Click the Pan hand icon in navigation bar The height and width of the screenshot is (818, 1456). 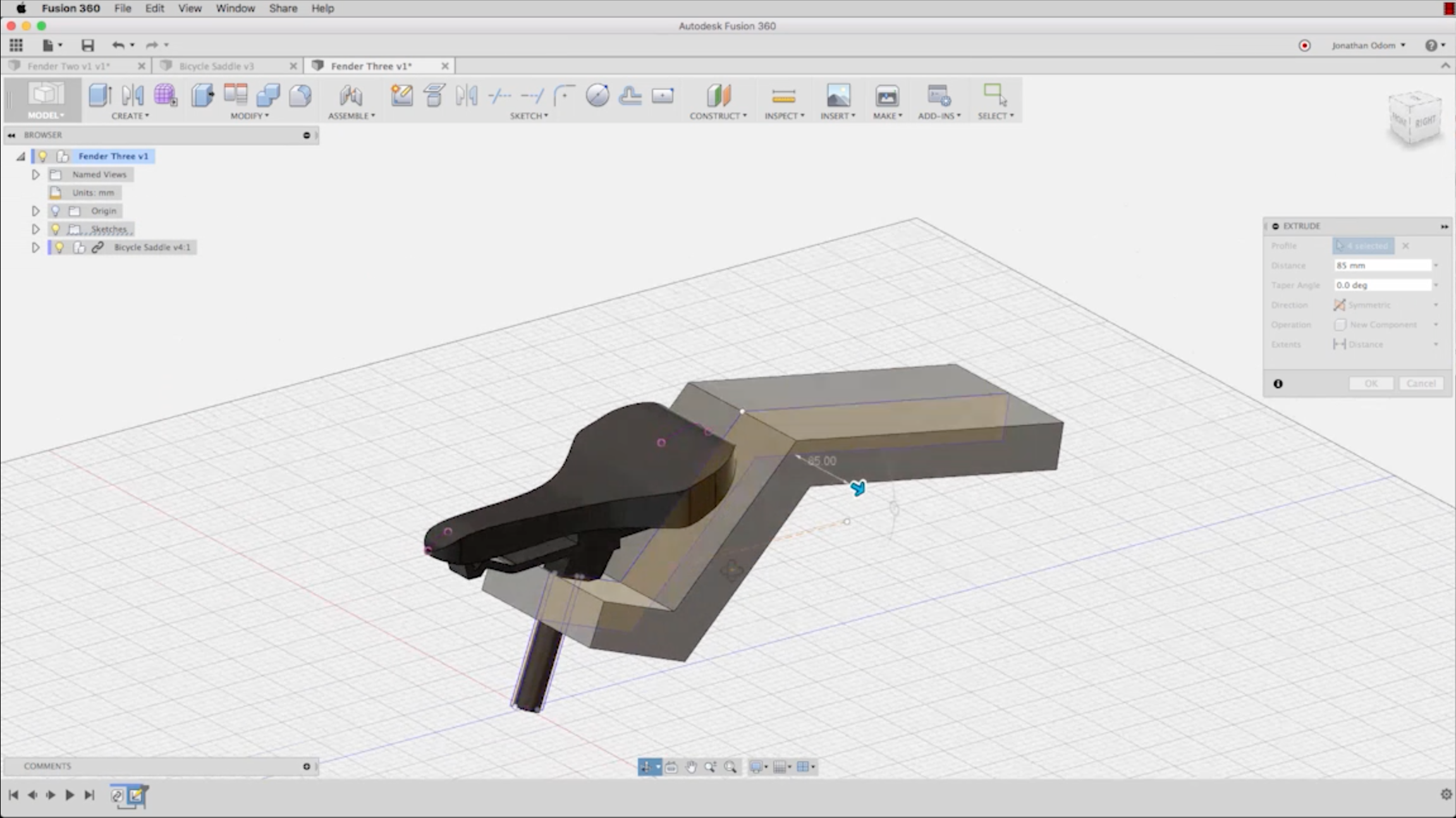point(690,767)
